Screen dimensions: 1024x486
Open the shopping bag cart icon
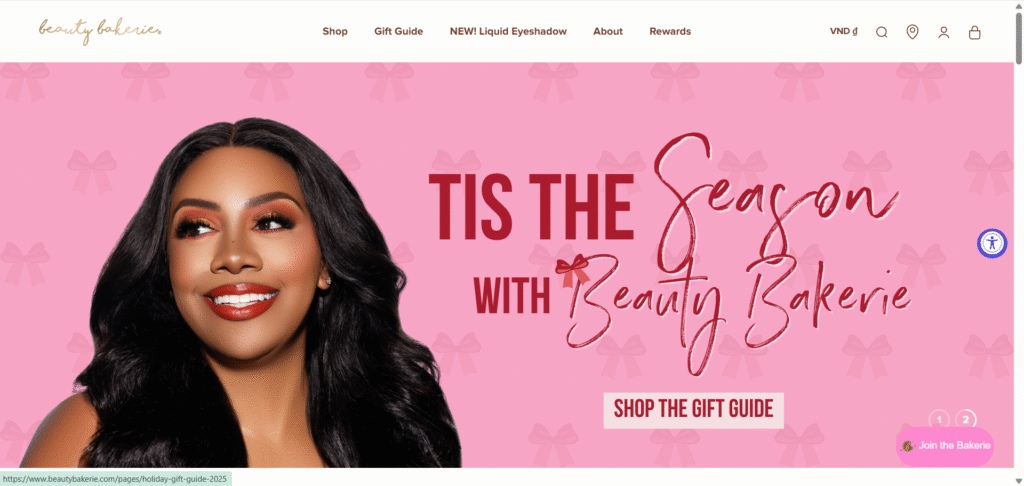pos(974,32)
